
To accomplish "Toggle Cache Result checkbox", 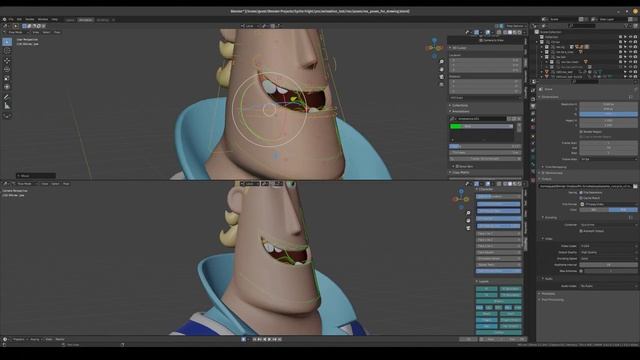I will click(x=581, y=198).
